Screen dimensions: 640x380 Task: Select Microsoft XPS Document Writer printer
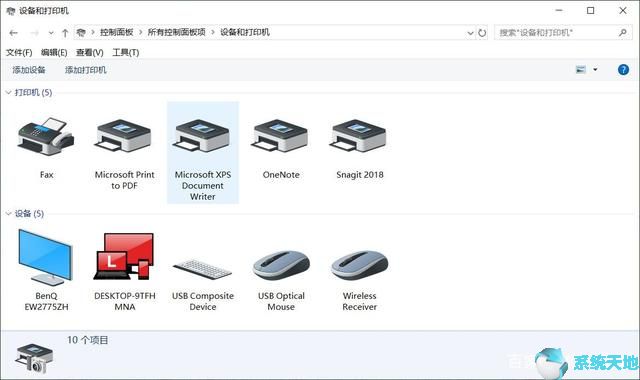(x=202, y=152)
